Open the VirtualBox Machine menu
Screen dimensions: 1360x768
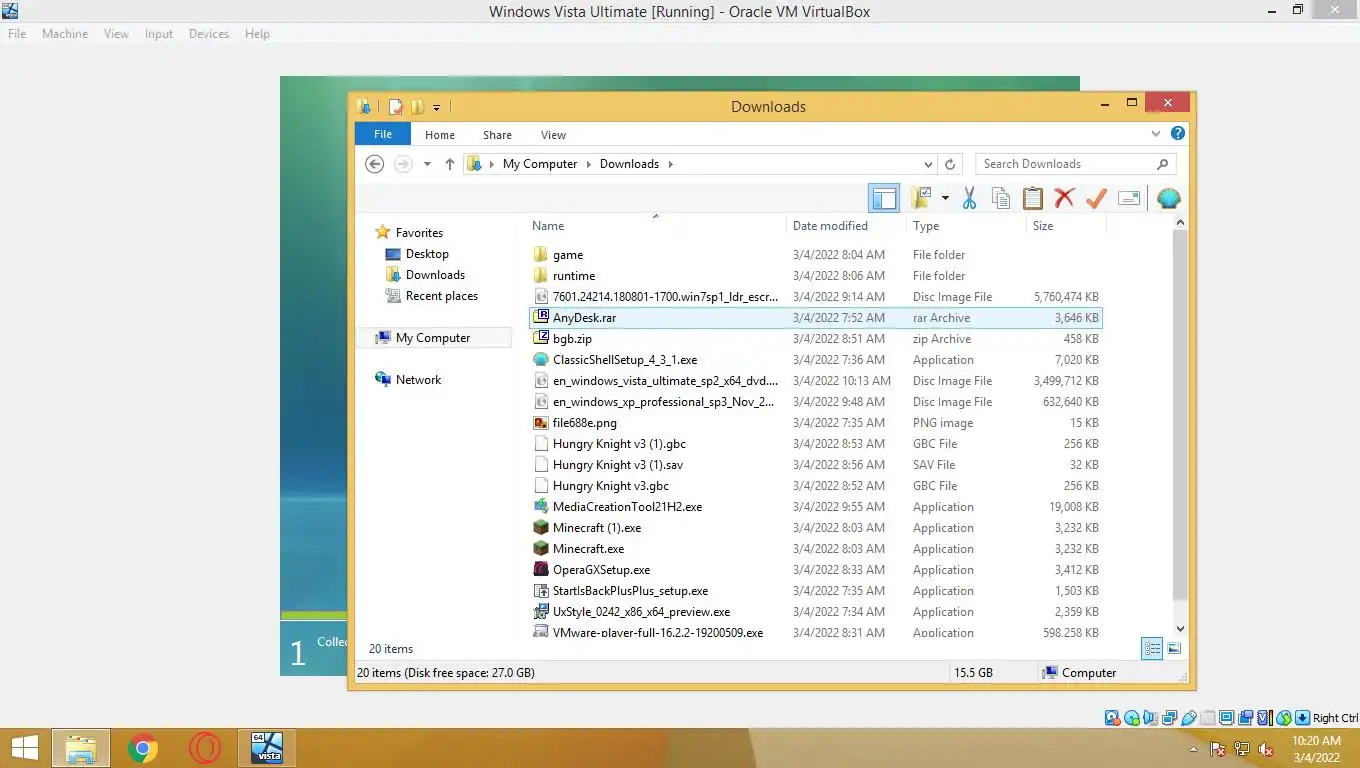(x=65, y=33)
